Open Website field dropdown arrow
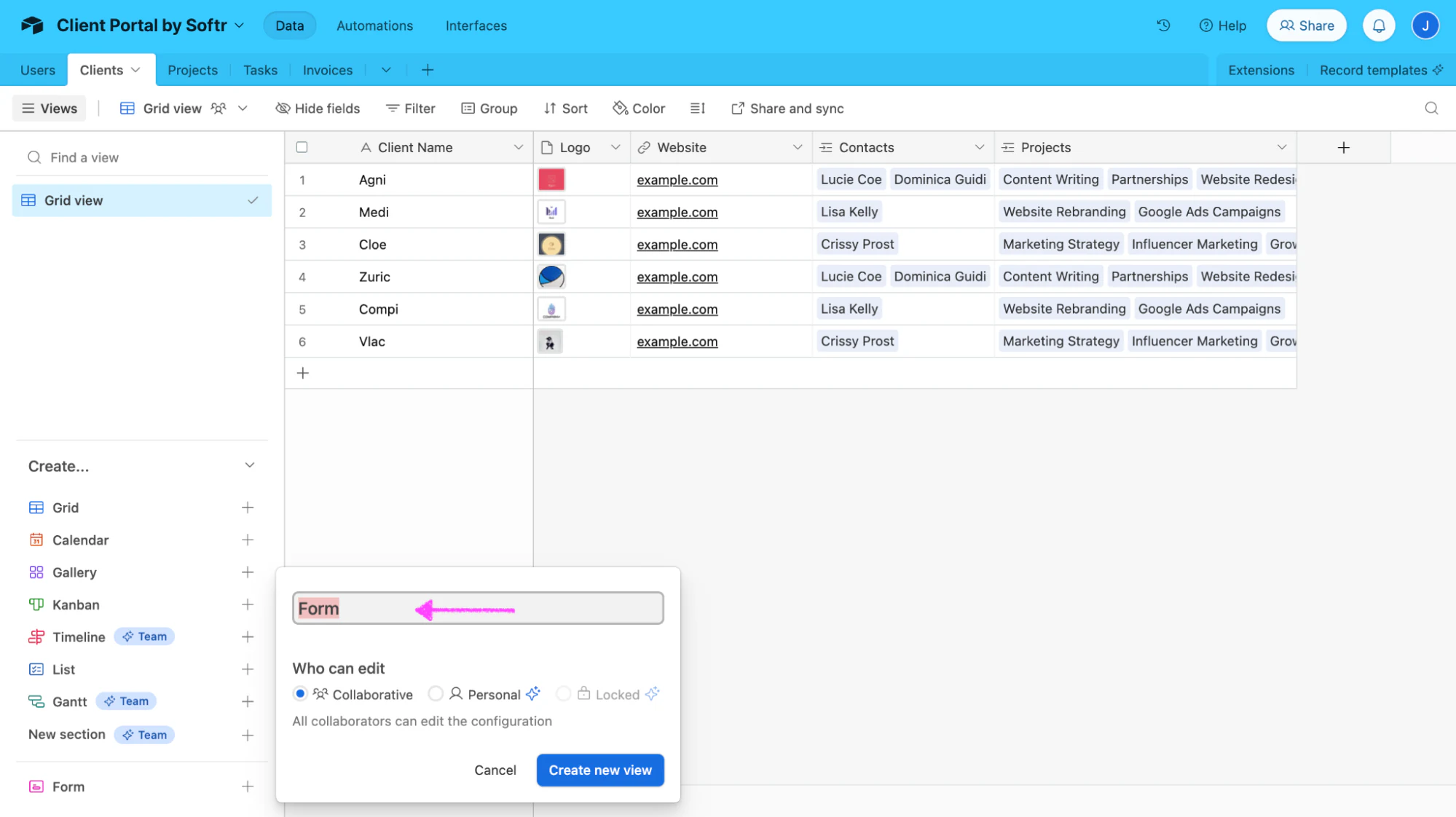The image size is (1456, 817). [x=798, y=147]
